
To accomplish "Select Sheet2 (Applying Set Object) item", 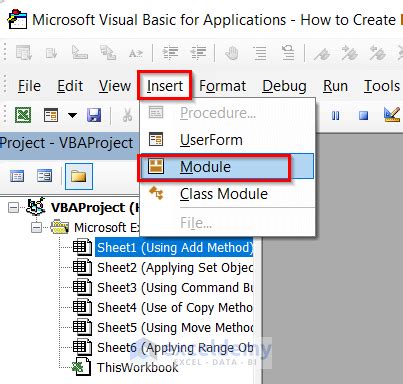I will [175, 267].
